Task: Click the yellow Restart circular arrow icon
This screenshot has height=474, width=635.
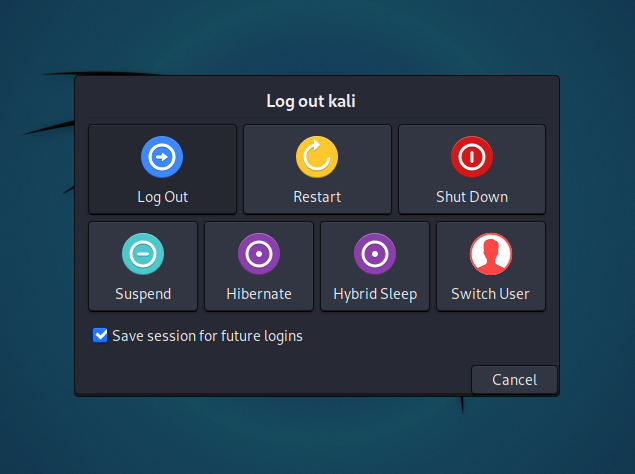Action: click(x=317, y=157)
